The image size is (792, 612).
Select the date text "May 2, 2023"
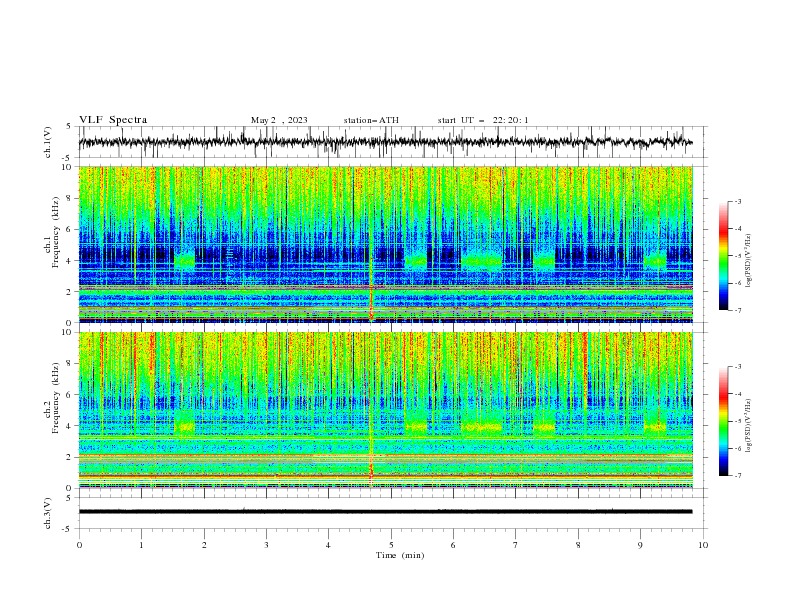tap(279, 120)
